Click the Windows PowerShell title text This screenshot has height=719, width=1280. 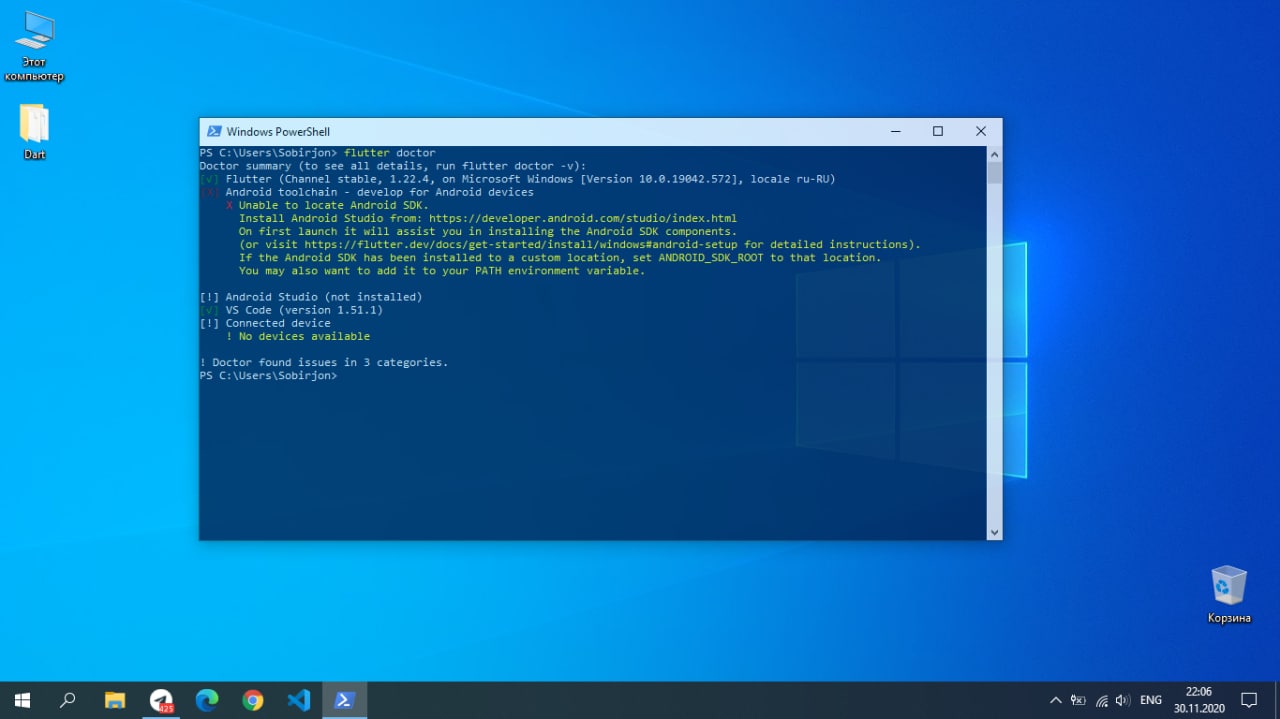(x=278, y=131)
